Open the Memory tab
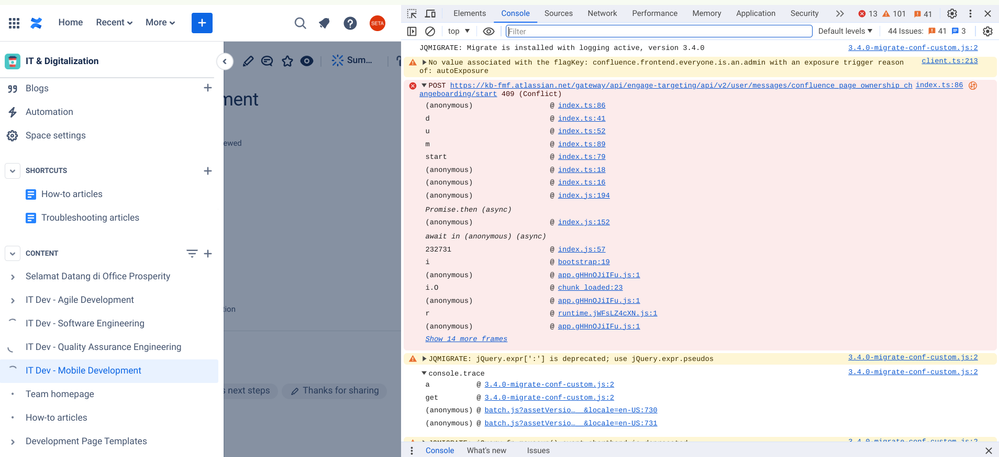This screenshot has height=457, width=999. (707, 13)
